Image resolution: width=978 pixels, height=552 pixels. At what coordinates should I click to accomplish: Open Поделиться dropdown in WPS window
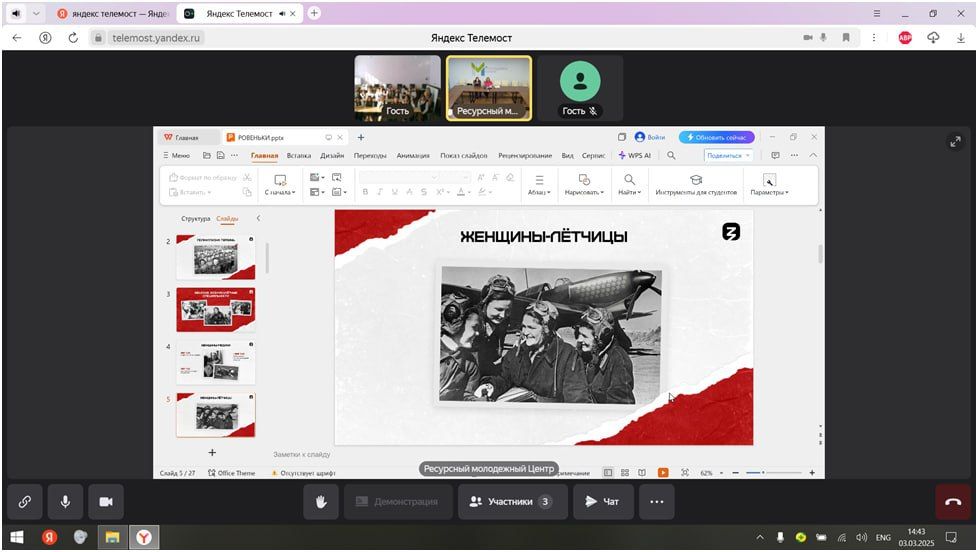coord(729,155)
